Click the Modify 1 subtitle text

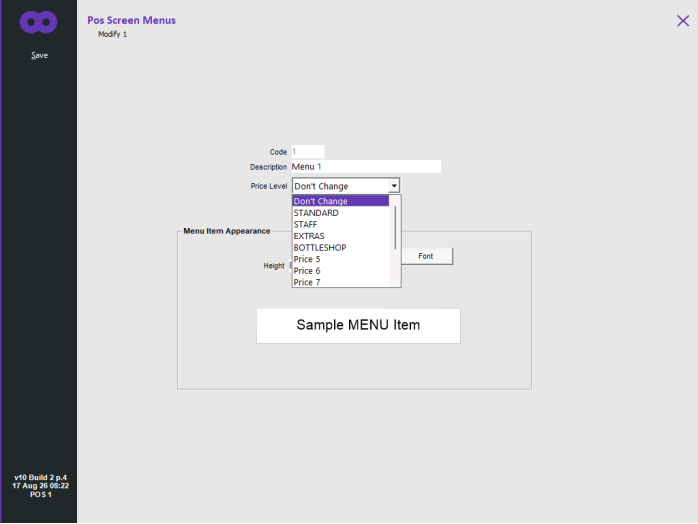112,34
